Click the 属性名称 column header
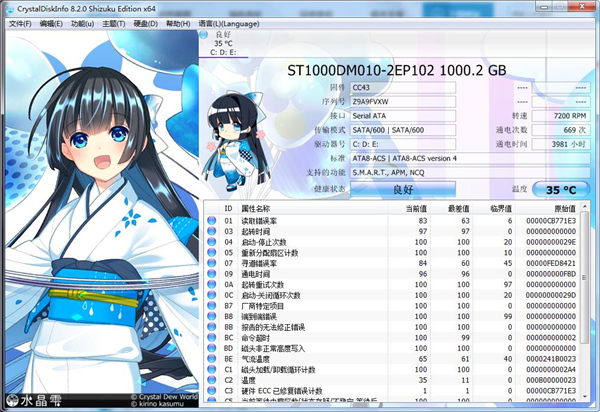The width and height of the screenshot is (600, 412). [313, 208]
